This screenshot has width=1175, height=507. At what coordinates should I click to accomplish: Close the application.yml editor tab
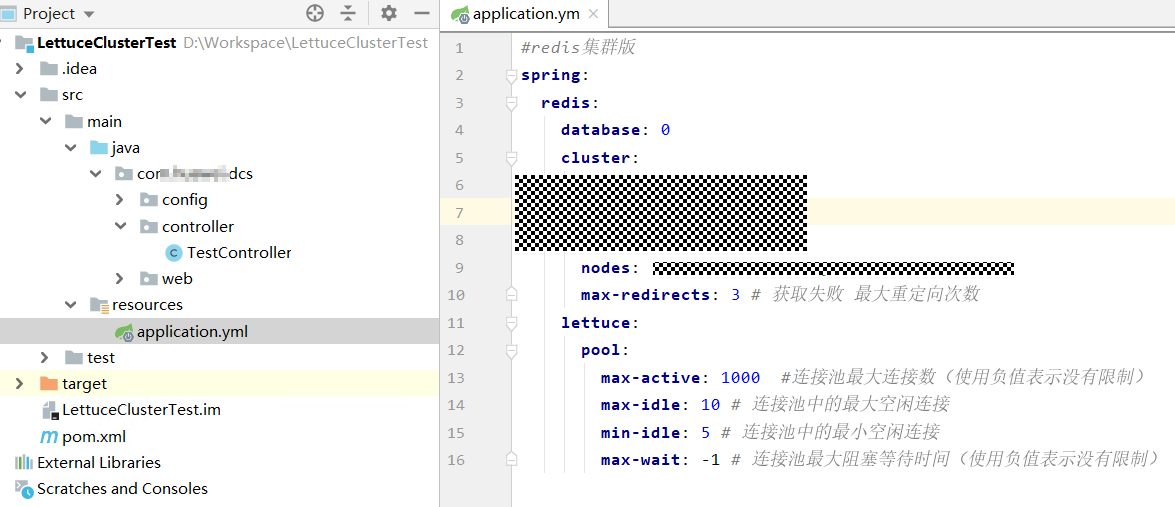click(594, 14)
